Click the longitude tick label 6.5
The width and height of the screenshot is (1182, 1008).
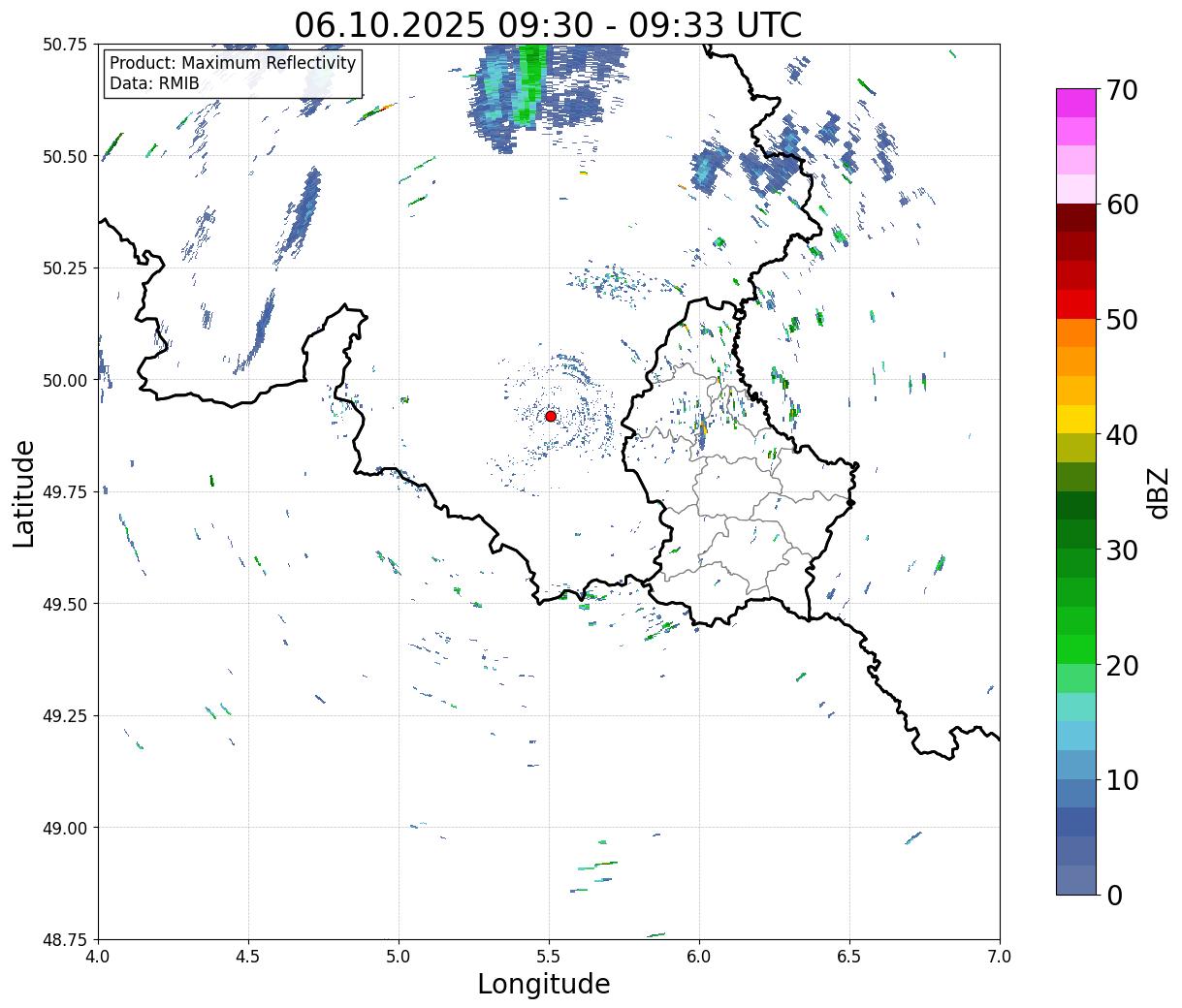coord(849,957)
